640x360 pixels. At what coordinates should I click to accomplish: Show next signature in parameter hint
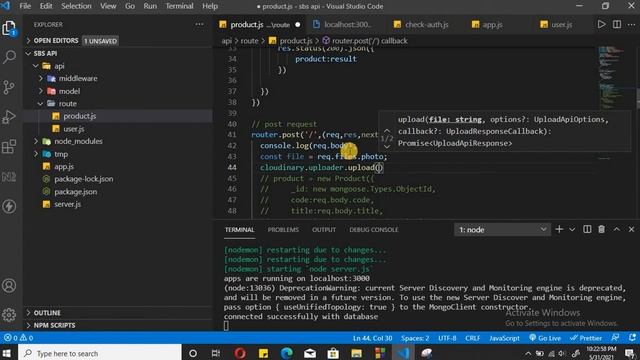[387, 147]
